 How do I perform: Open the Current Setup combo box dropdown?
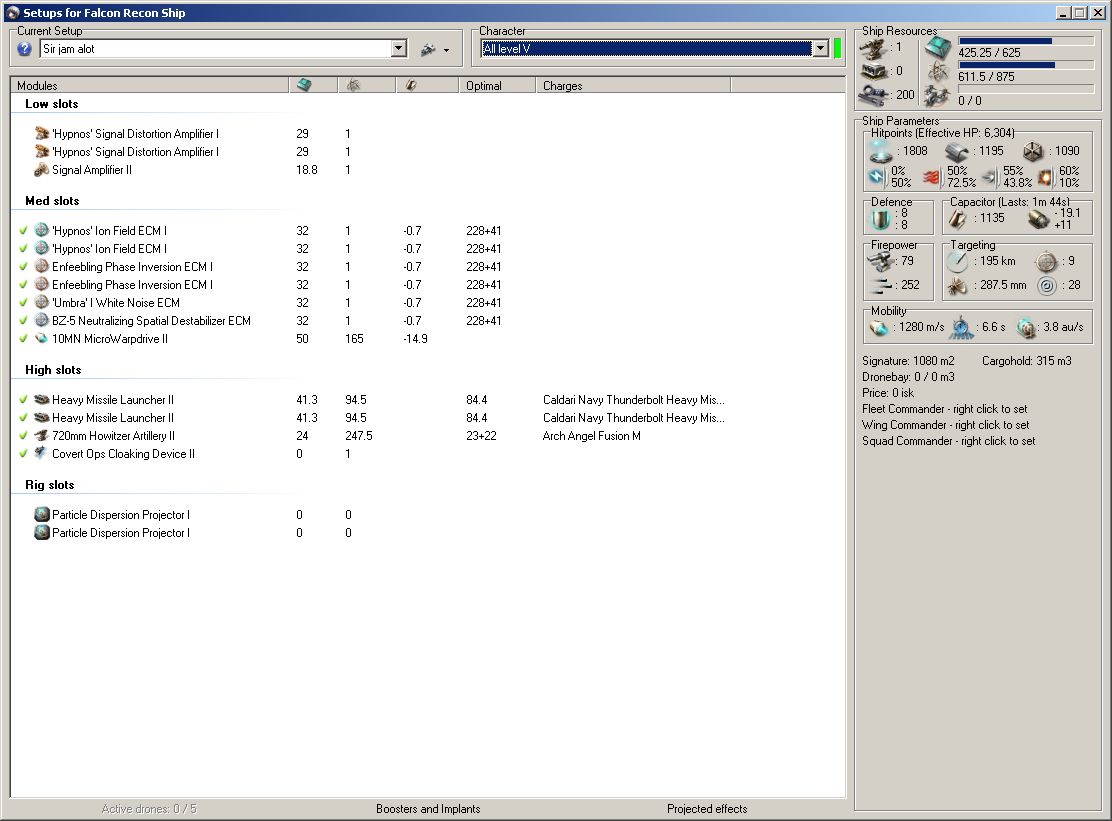point(399,48)
